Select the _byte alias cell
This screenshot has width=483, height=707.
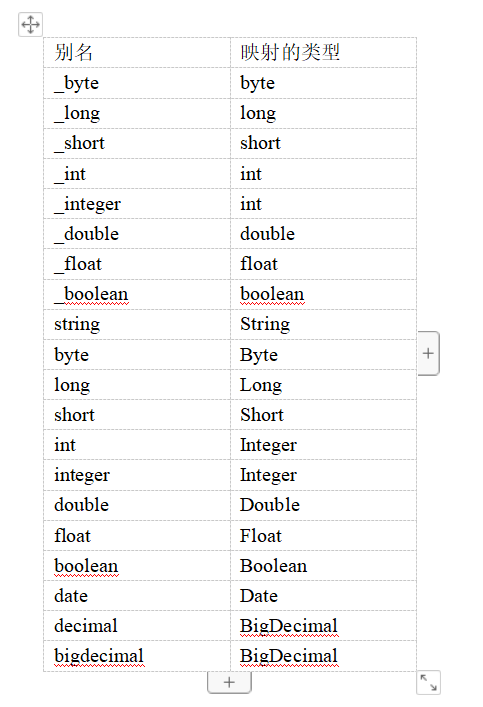(x=137, y=83)
